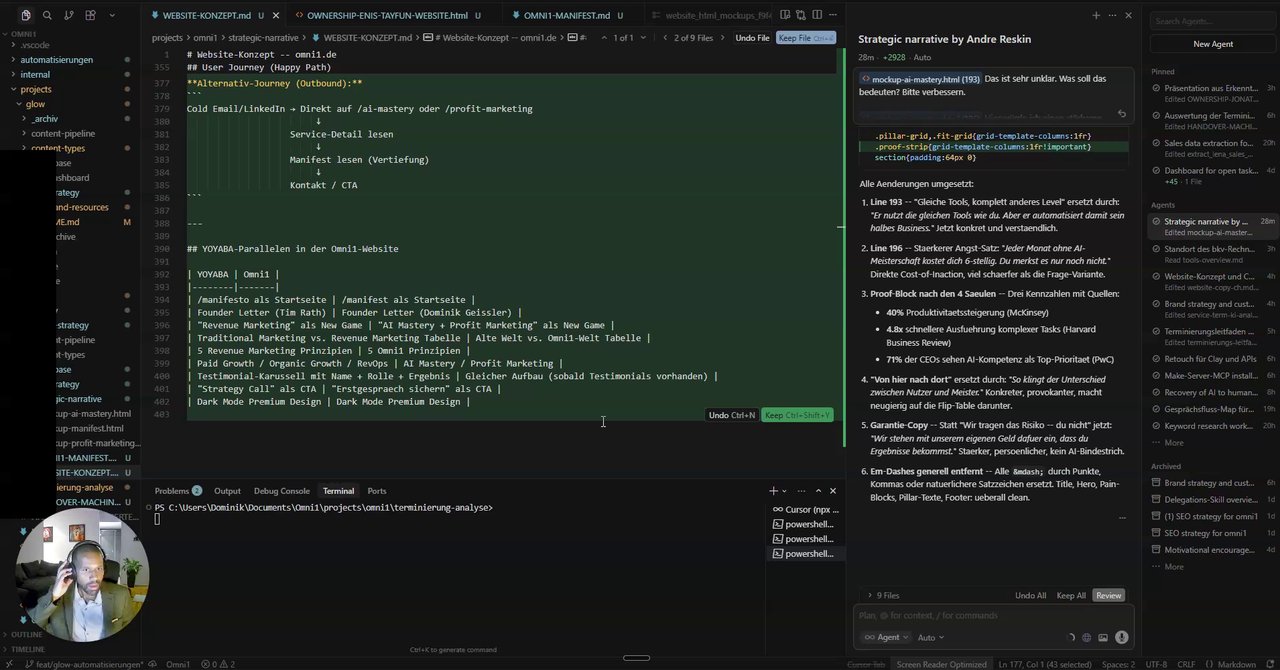Click the revert message arrow icon
This screenshot has height=670, width=1280.
[x=1121, y=114]
